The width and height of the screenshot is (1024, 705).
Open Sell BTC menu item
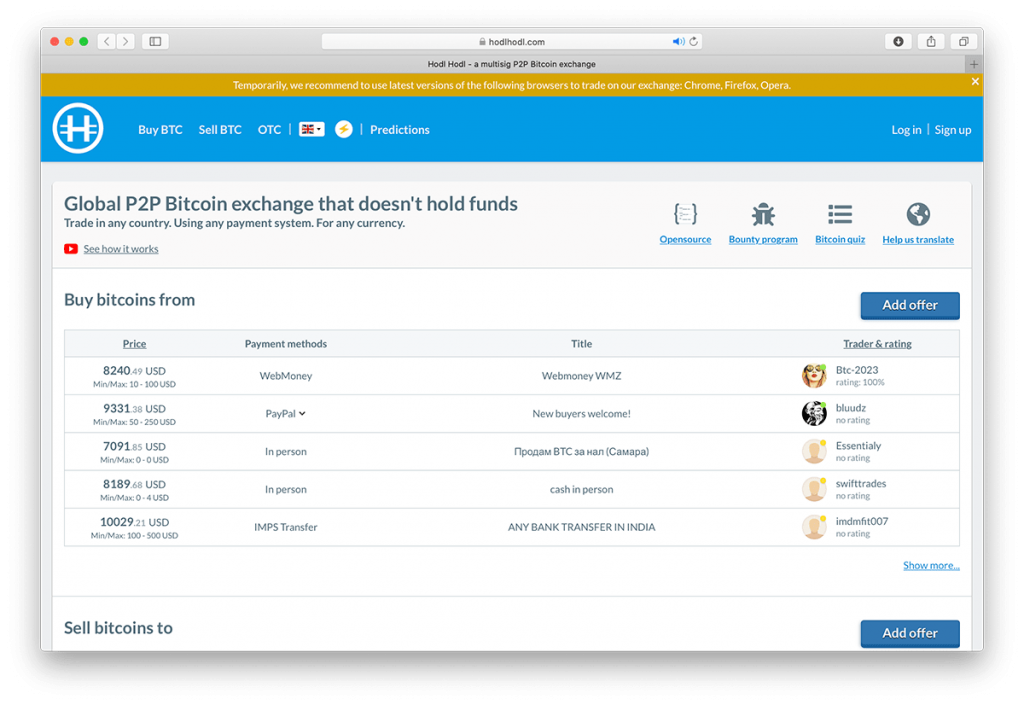pos(220,130)
